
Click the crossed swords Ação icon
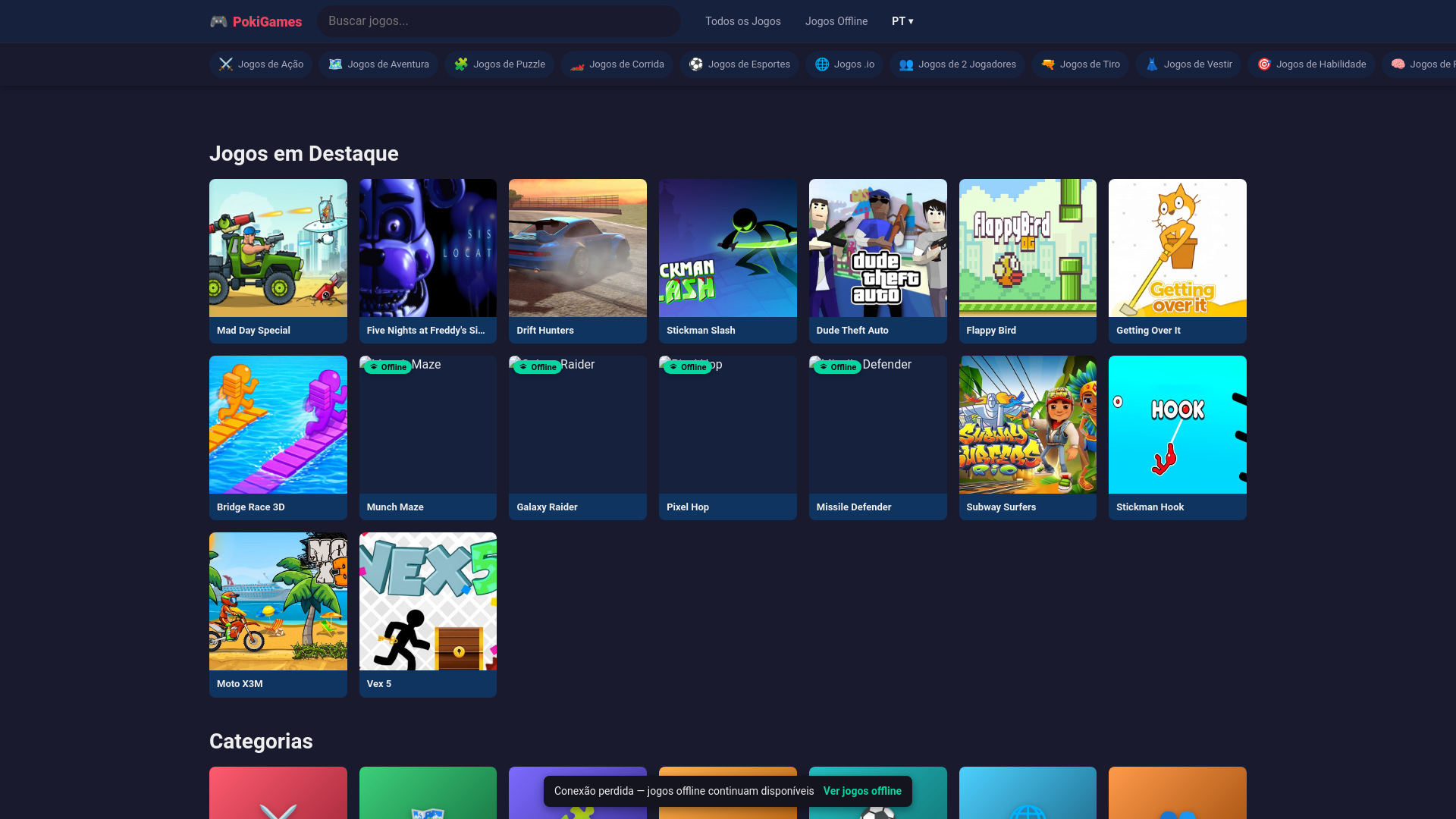coord(226,64)
